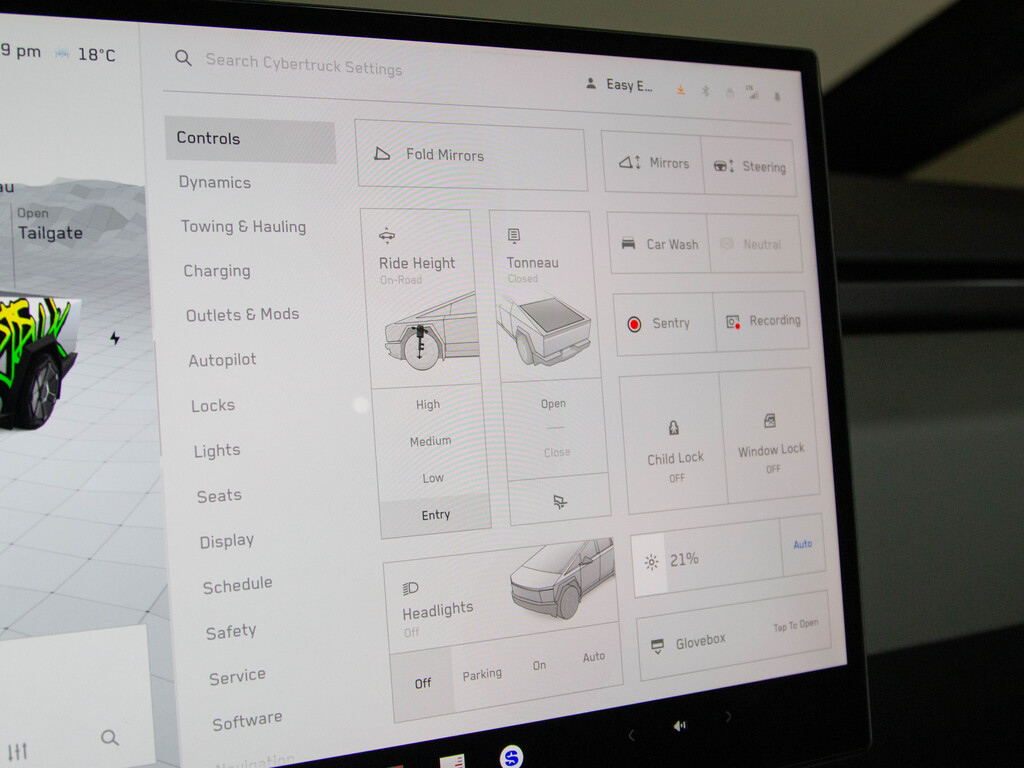Toggle the Window Lock
1024x768 pixels.
[769, 435]
